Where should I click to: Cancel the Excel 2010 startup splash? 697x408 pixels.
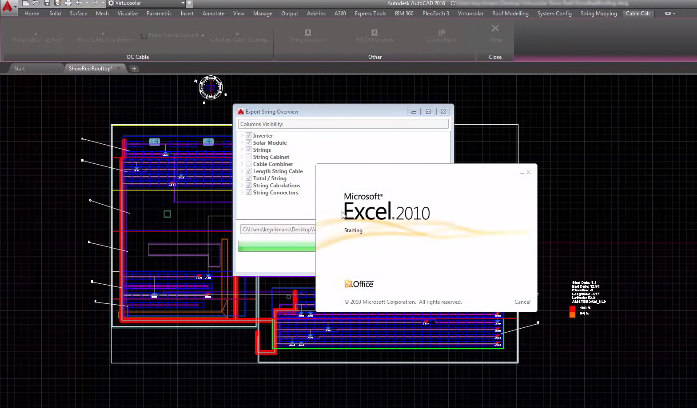522,302
